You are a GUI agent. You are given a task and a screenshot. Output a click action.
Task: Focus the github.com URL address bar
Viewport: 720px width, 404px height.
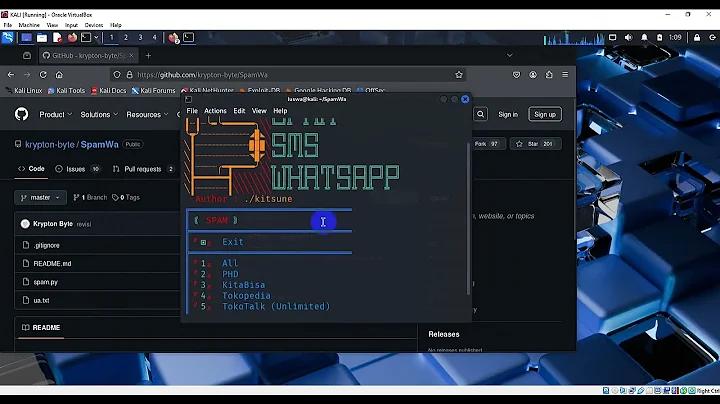point(288,74)
